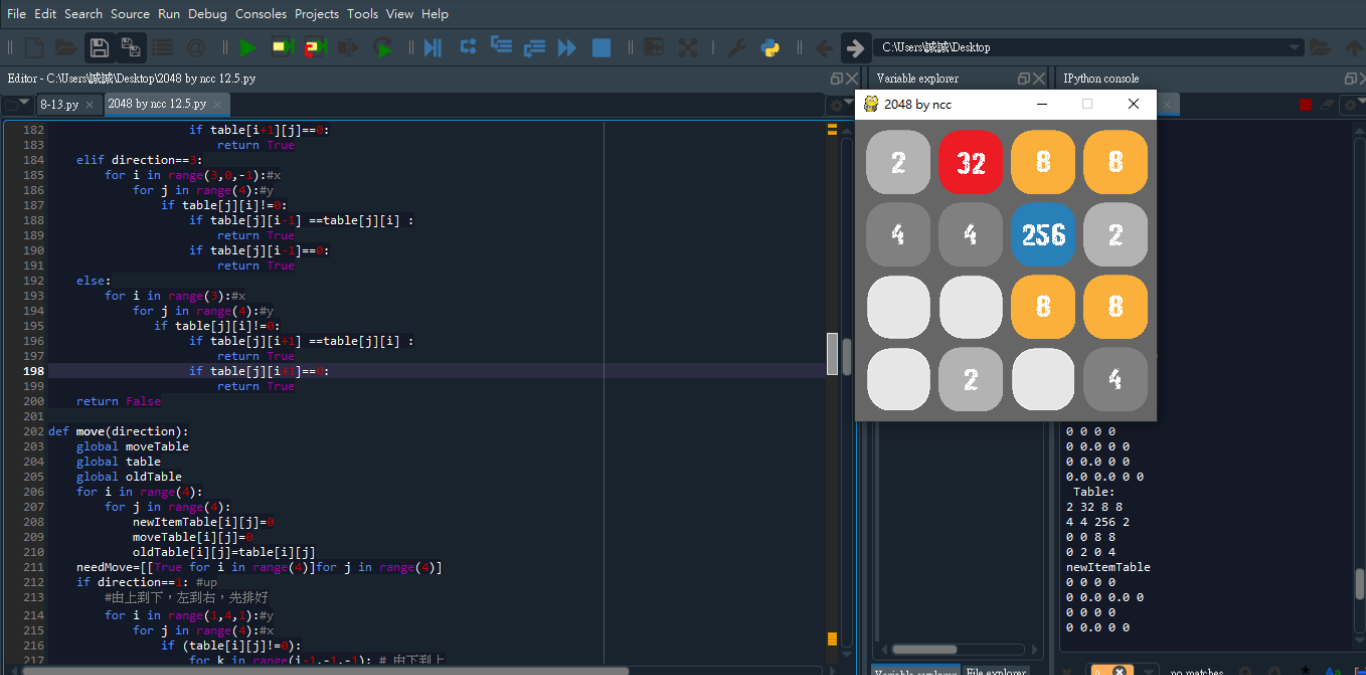Click red stop icon in IPython console
1366x675 pixels.
click(x=1305, y=104)
